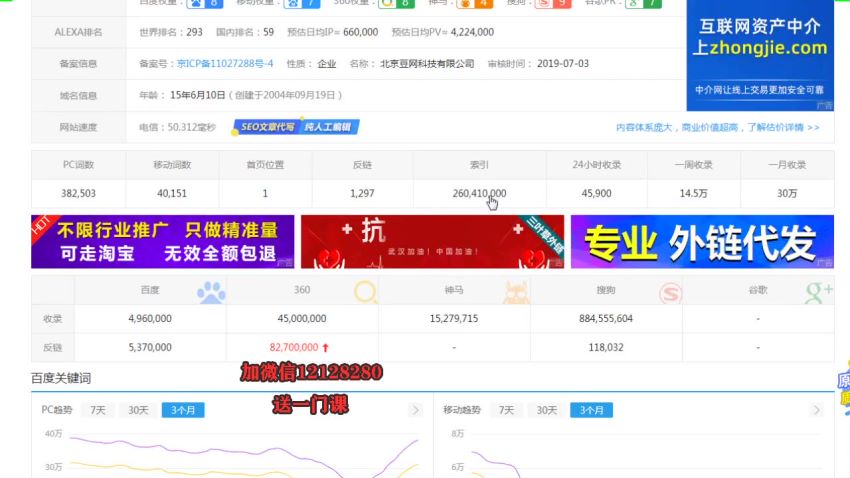Click 360 反链 value 82,700,000
The image size is (850, 478).
(294, 347)
